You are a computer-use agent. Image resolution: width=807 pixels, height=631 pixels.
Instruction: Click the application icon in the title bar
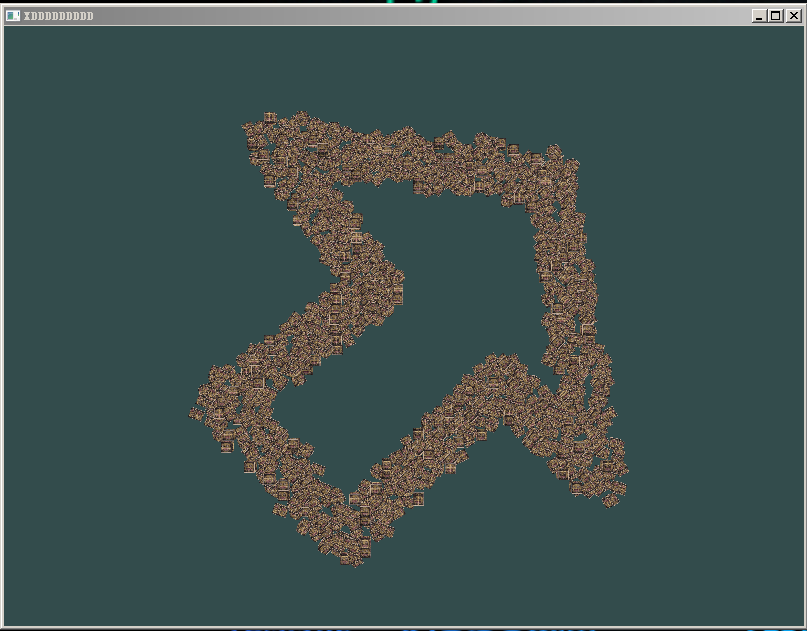(x=13, y=16)
